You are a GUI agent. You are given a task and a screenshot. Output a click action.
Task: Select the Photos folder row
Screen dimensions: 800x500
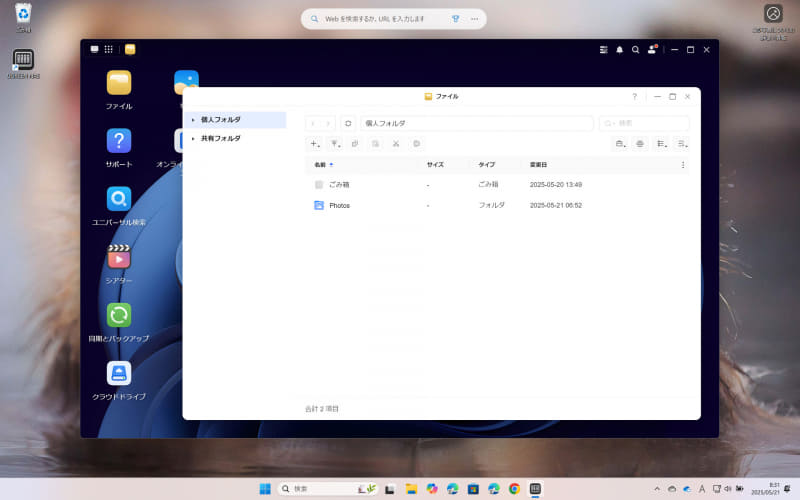click(x=497, y=206)
